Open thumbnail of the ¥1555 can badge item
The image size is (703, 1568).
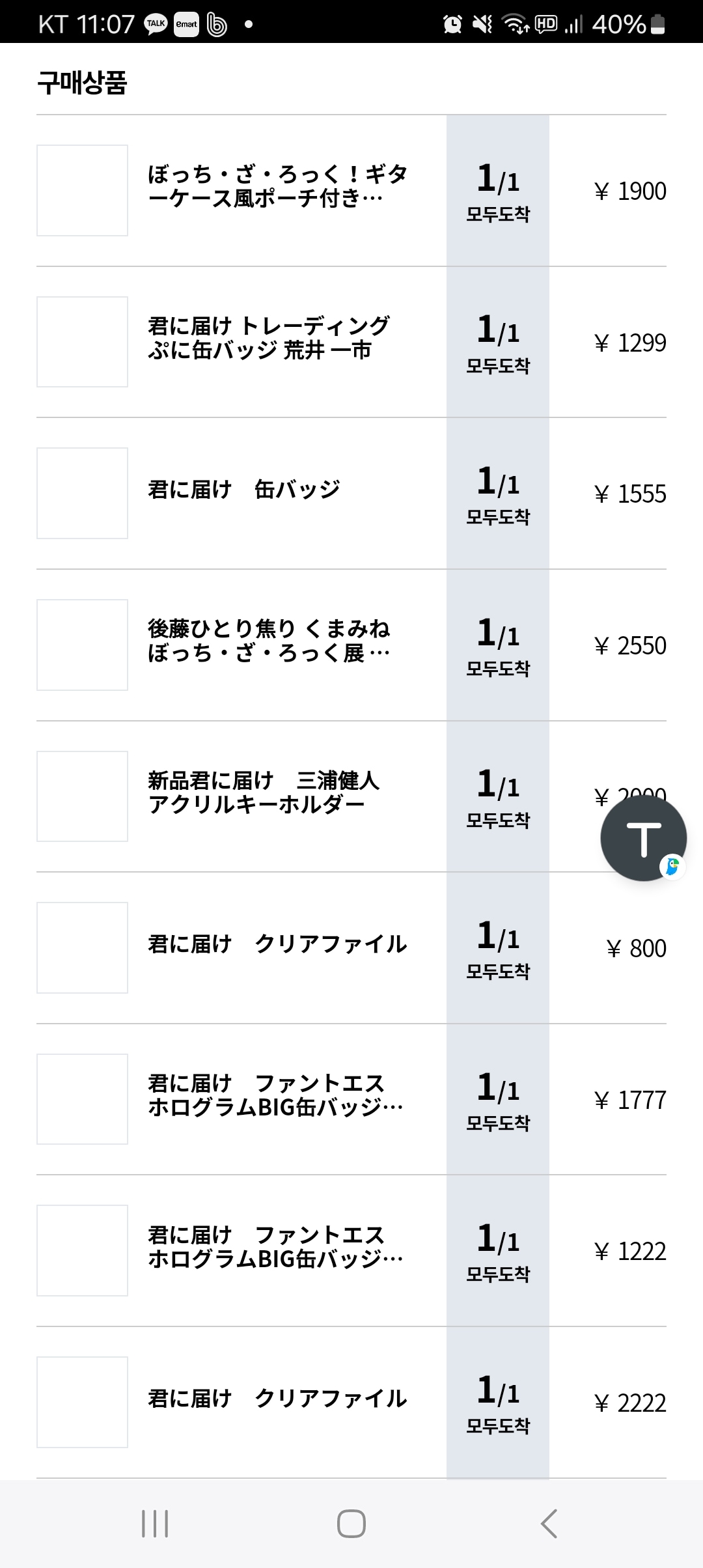tap(82, 493)
